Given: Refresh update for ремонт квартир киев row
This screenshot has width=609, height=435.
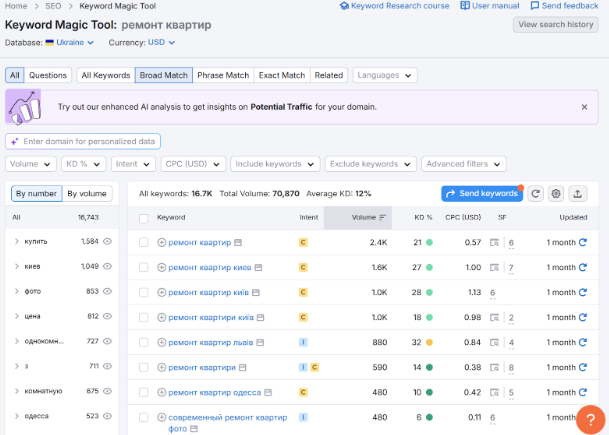Looking at the screenshot, I should pyautogui.click(x=583, y=267).
